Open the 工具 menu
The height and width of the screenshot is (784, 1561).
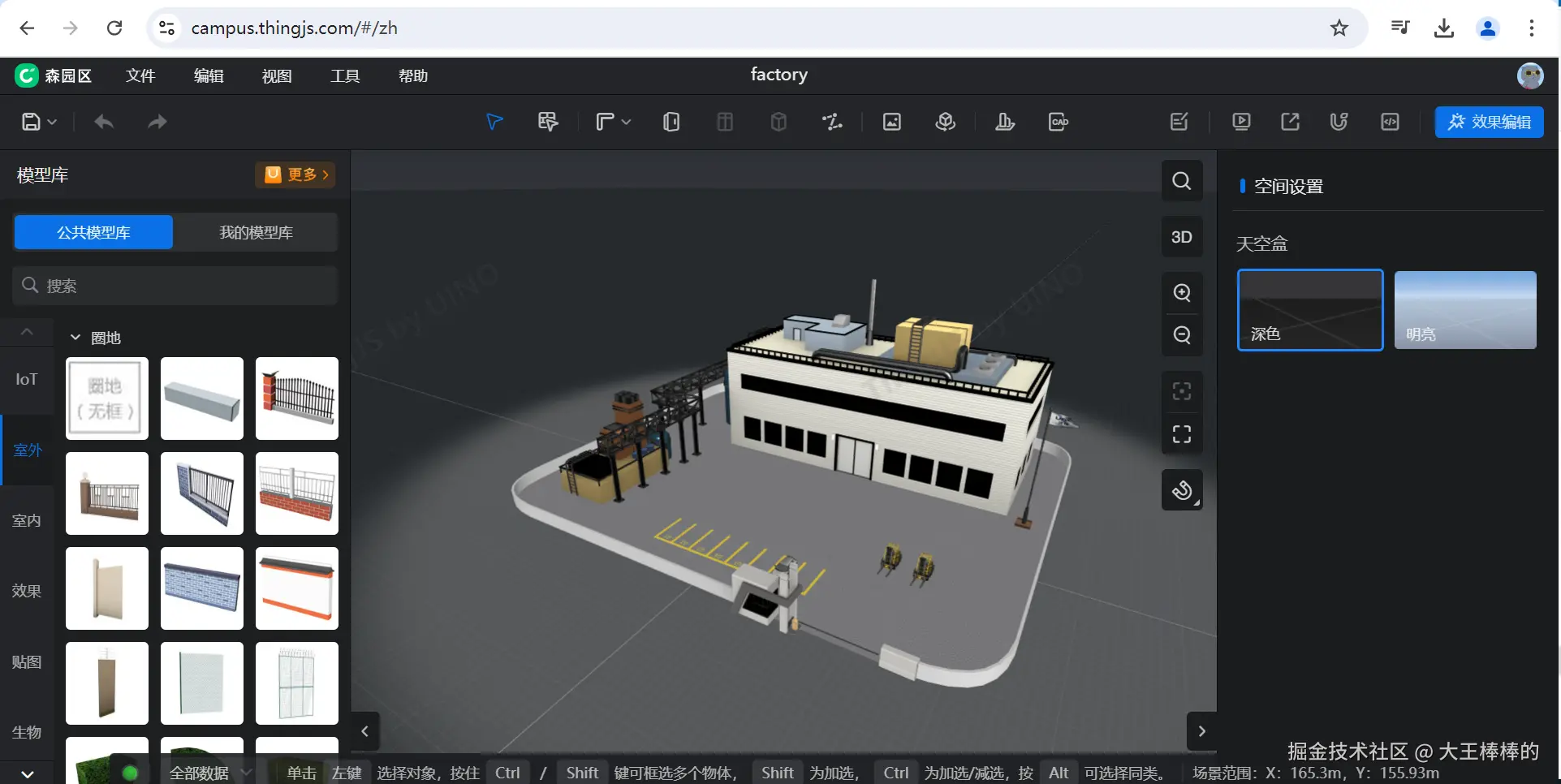pyautogui.click(x=345, y=75)
